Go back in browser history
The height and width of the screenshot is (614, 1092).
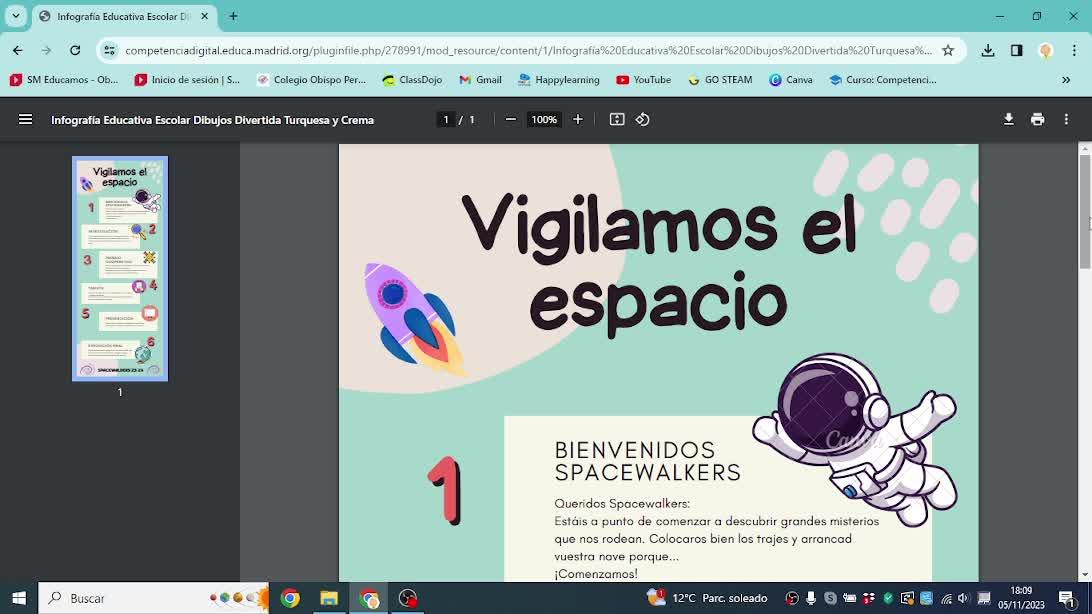click(17, 50)
